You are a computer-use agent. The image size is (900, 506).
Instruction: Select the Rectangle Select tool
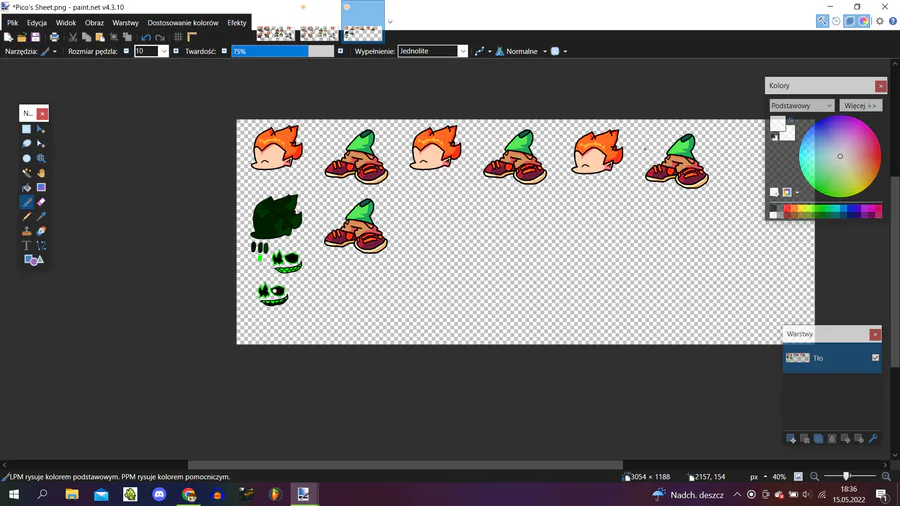(26, 129)
